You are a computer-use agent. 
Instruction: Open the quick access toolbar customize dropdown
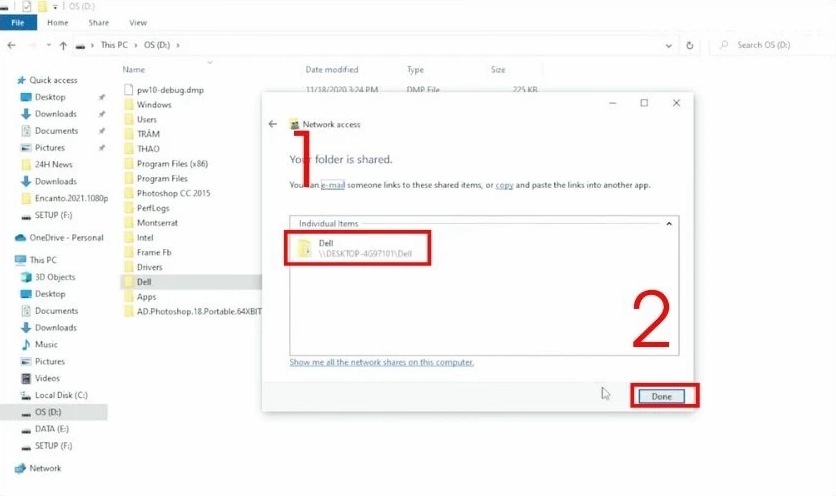click(55, 7)
